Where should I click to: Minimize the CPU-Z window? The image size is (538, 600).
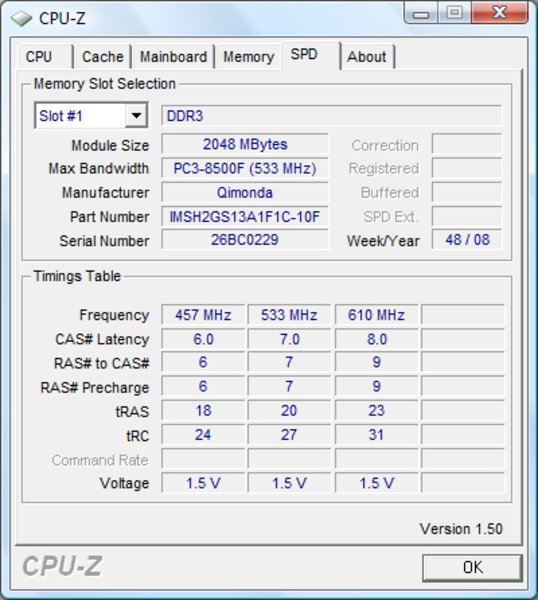[421, 13]
